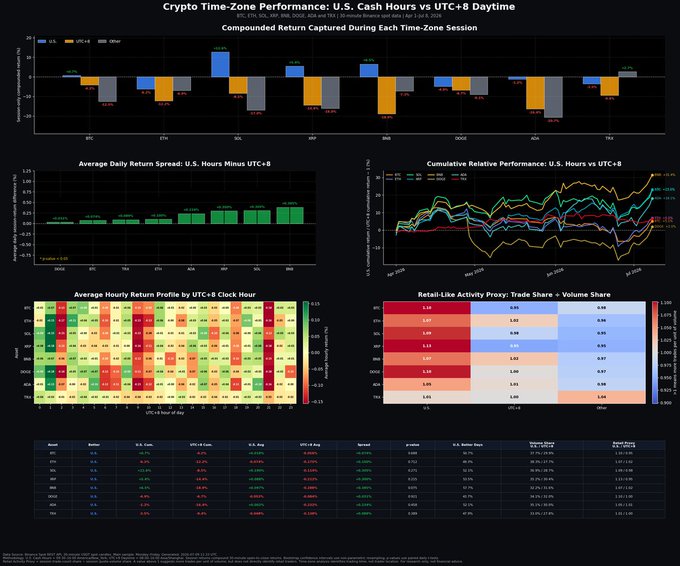Click the 'Spread' header in the summary table
The height and width of the screenshot is (566, 680).
[x=363, y=445]
